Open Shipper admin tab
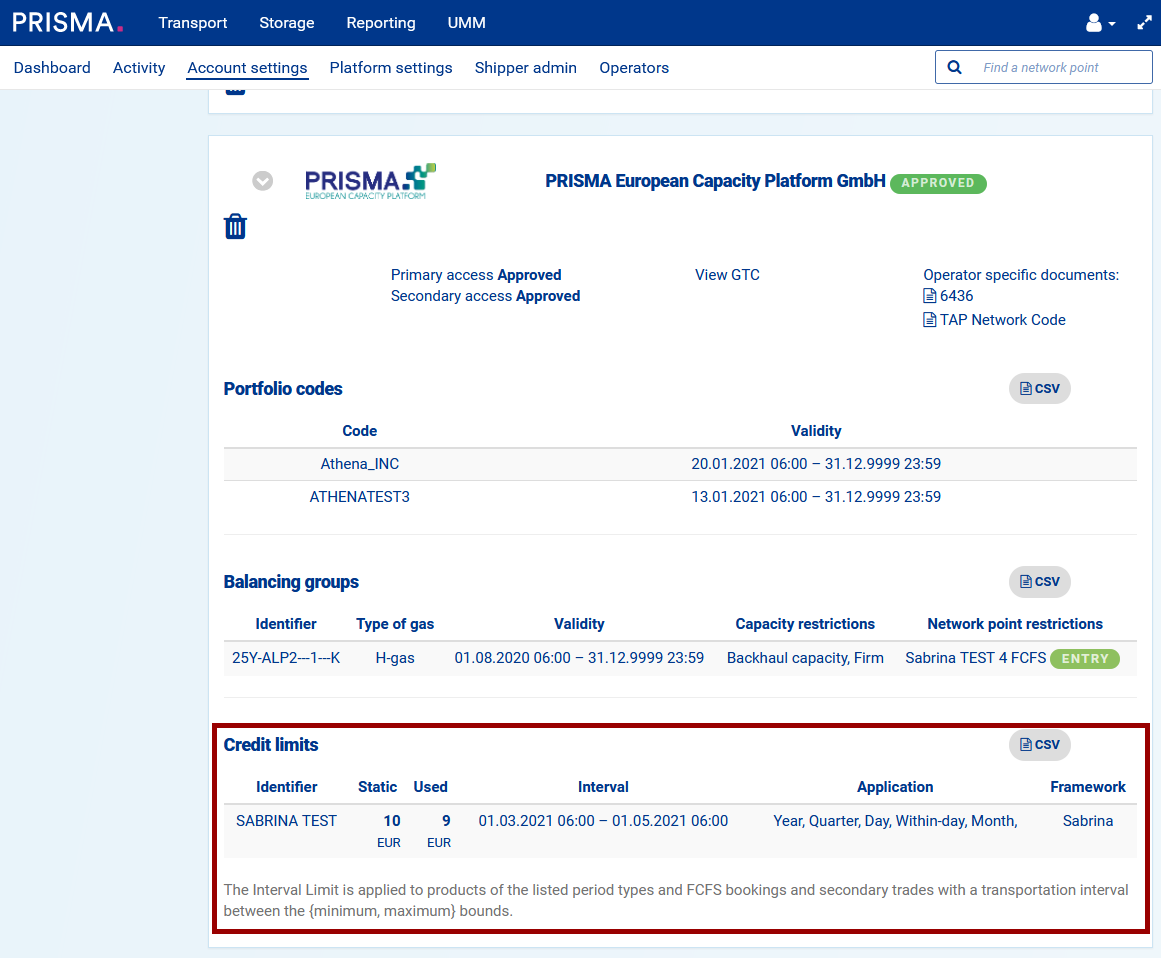1161x958 pixels. click(x=526, y=68)
